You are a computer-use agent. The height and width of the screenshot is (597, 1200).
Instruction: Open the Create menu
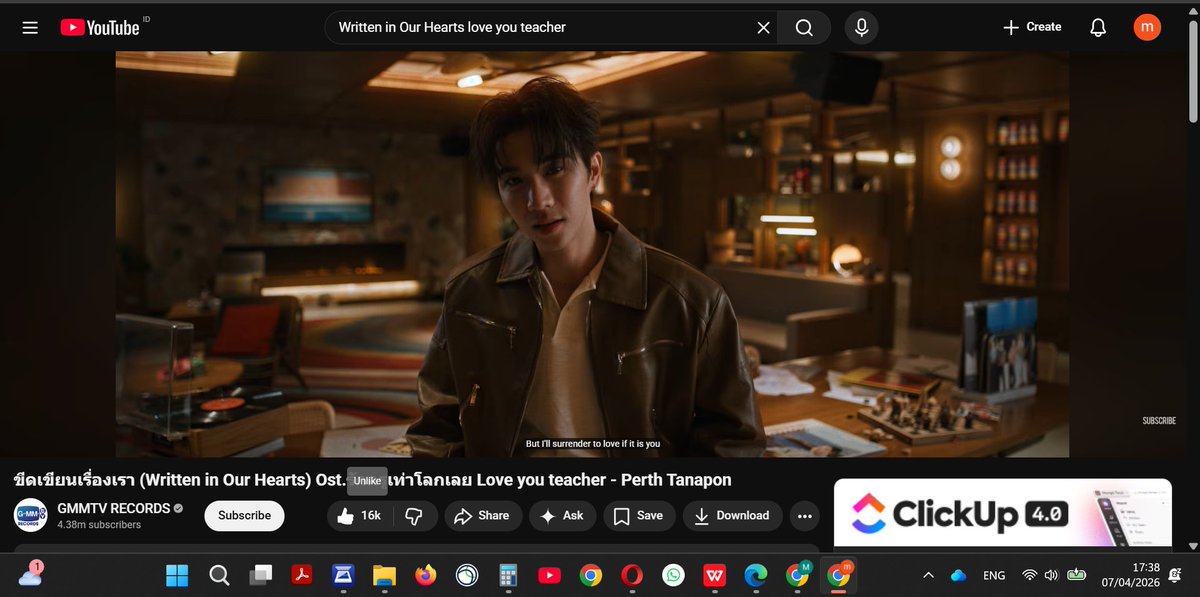tap(1032, 27)
